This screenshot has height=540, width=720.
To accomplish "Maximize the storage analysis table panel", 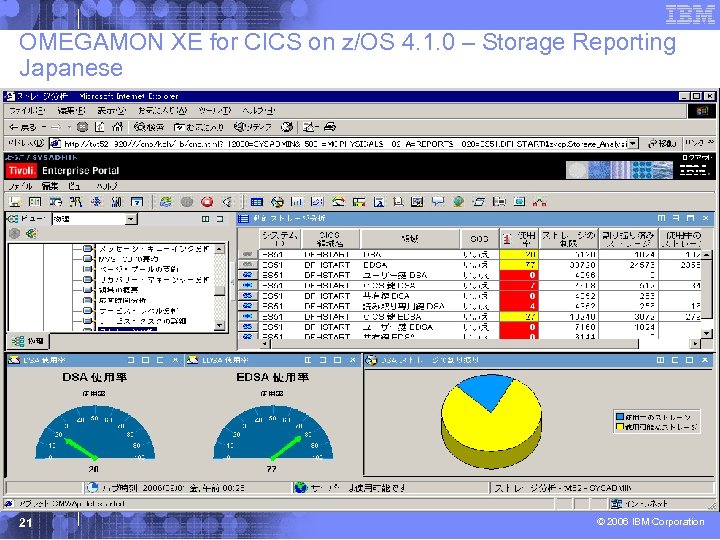I will click(691, 218).
